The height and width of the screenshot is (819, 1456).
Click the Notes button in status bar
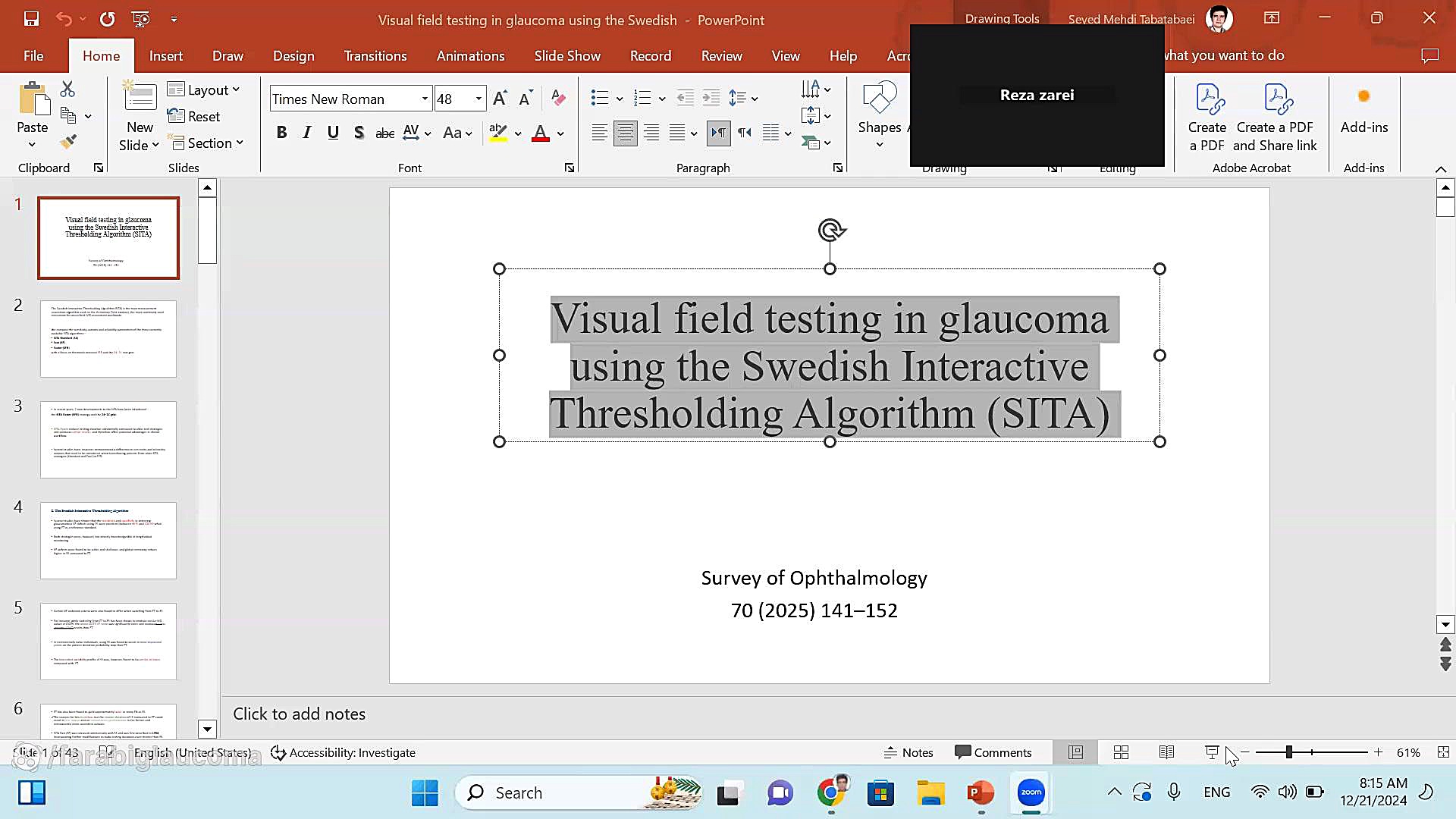tap(908, 752)
